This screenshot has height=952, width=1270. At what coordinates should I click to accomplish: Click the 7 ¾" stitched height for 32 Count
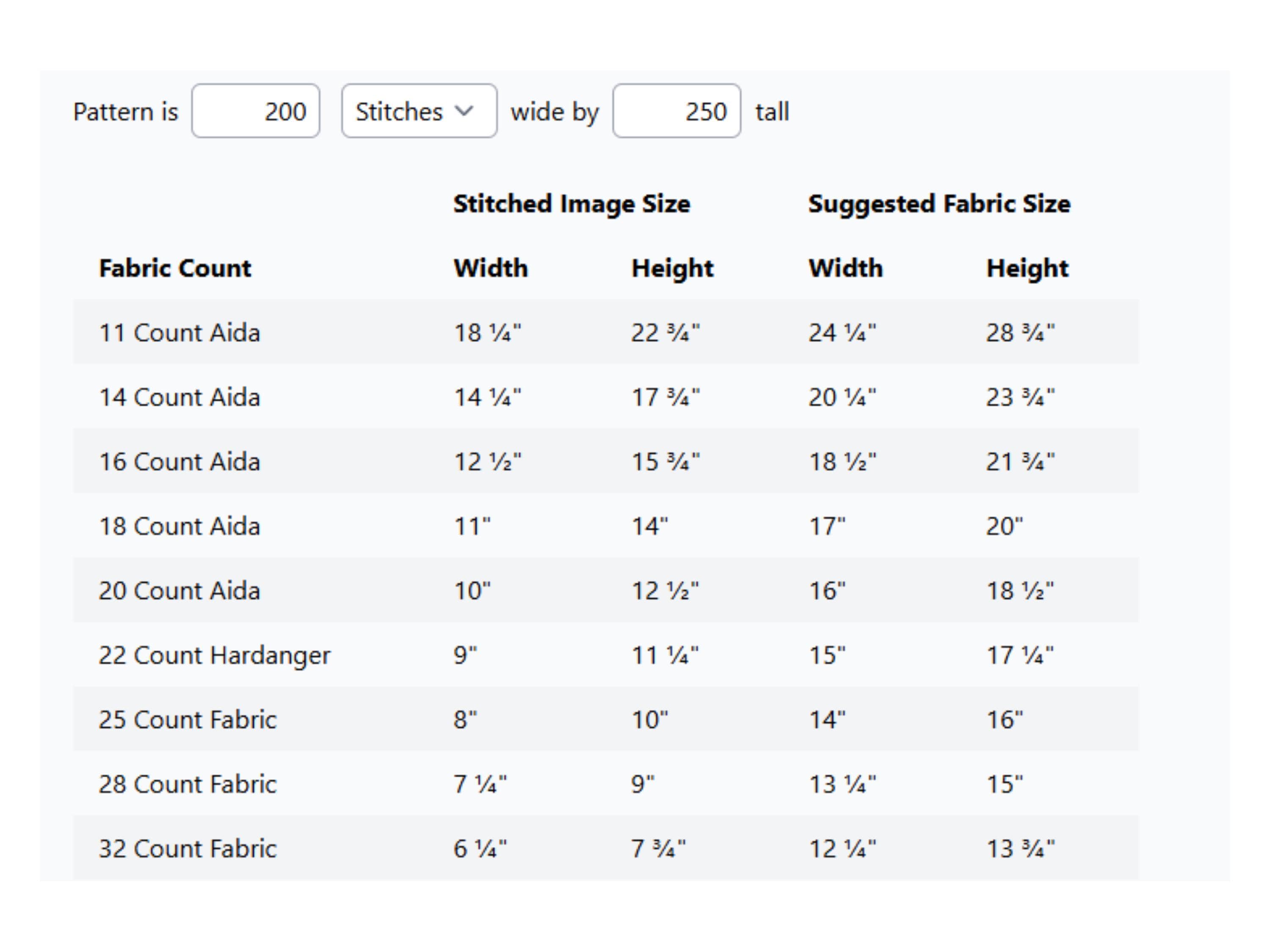point(658,849)
